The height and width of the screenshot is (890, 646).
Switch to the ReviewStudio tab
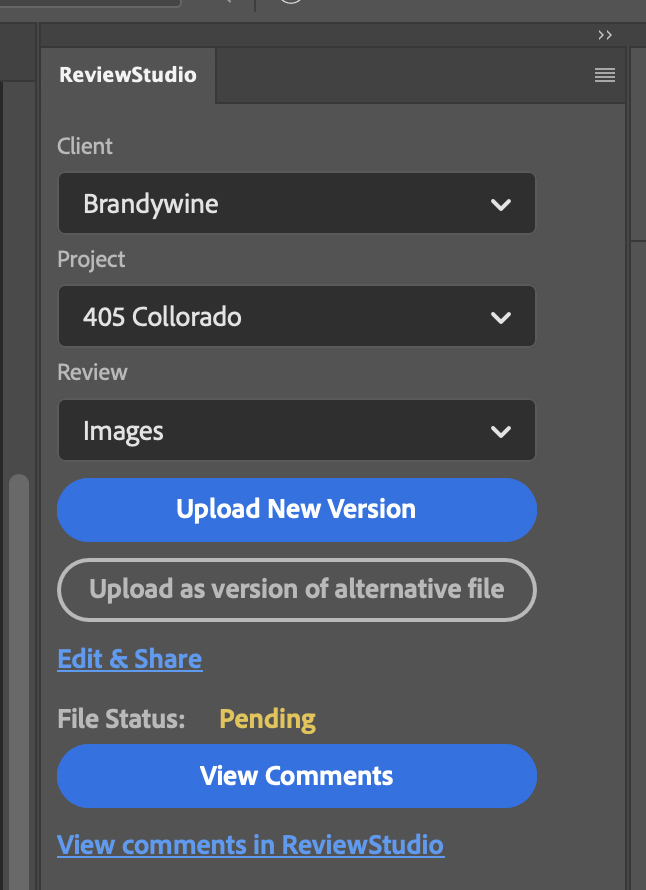[128, 75]
